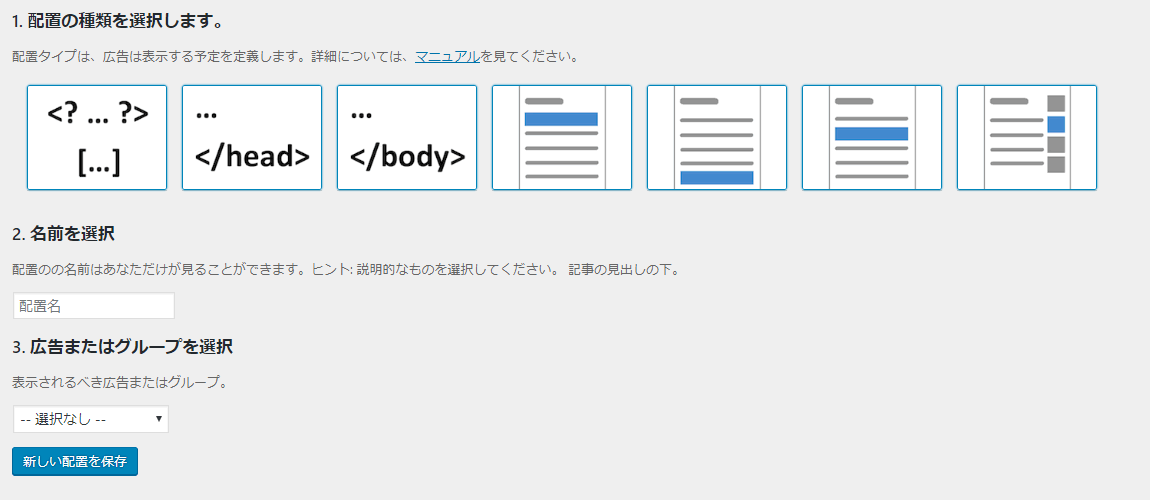Screen dimensions: 1150x500
Task: Choose the </head> header placement type
Action: point(252,137)
